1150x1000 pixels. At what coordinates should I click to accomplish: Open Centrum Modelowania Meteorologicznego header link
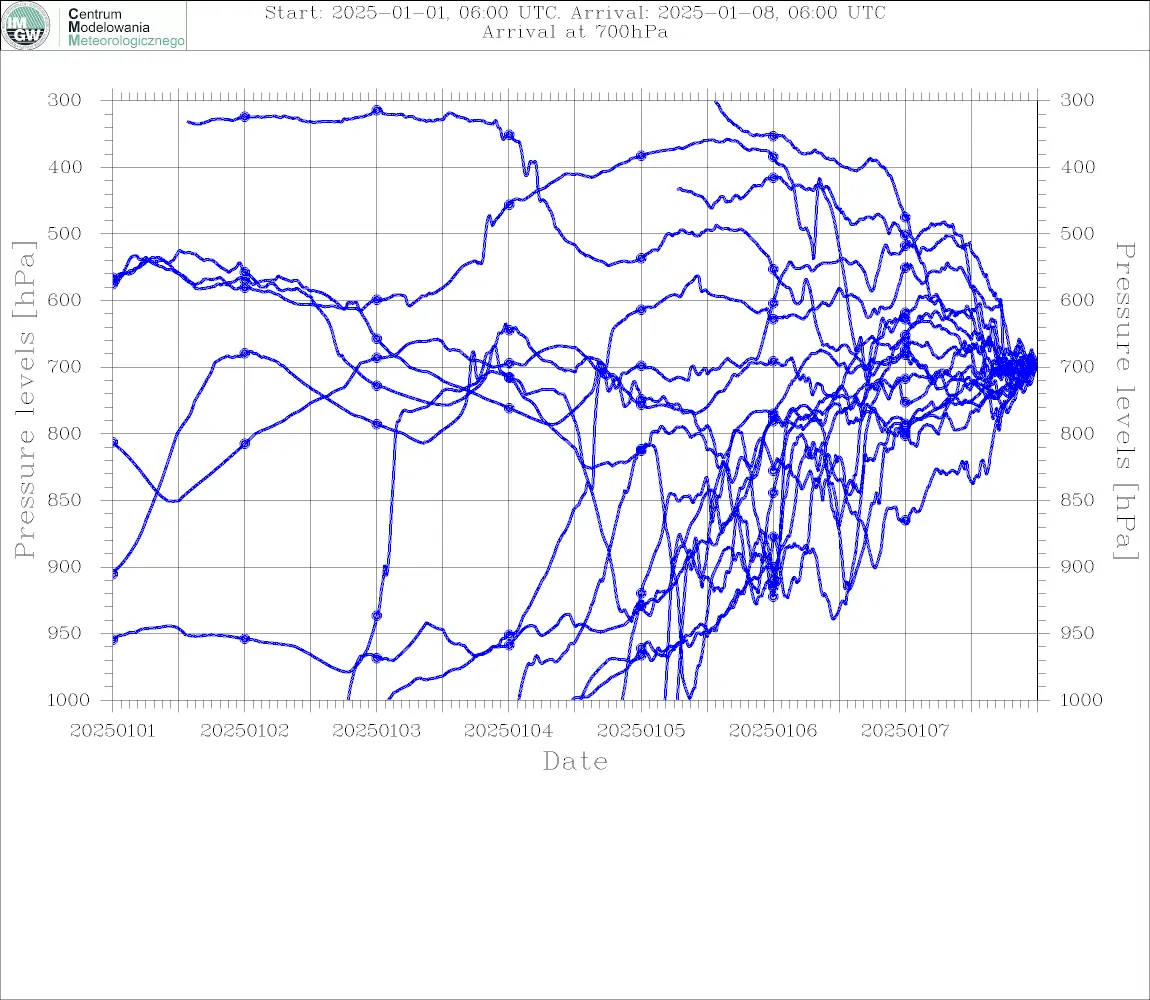tap(125, 27)
